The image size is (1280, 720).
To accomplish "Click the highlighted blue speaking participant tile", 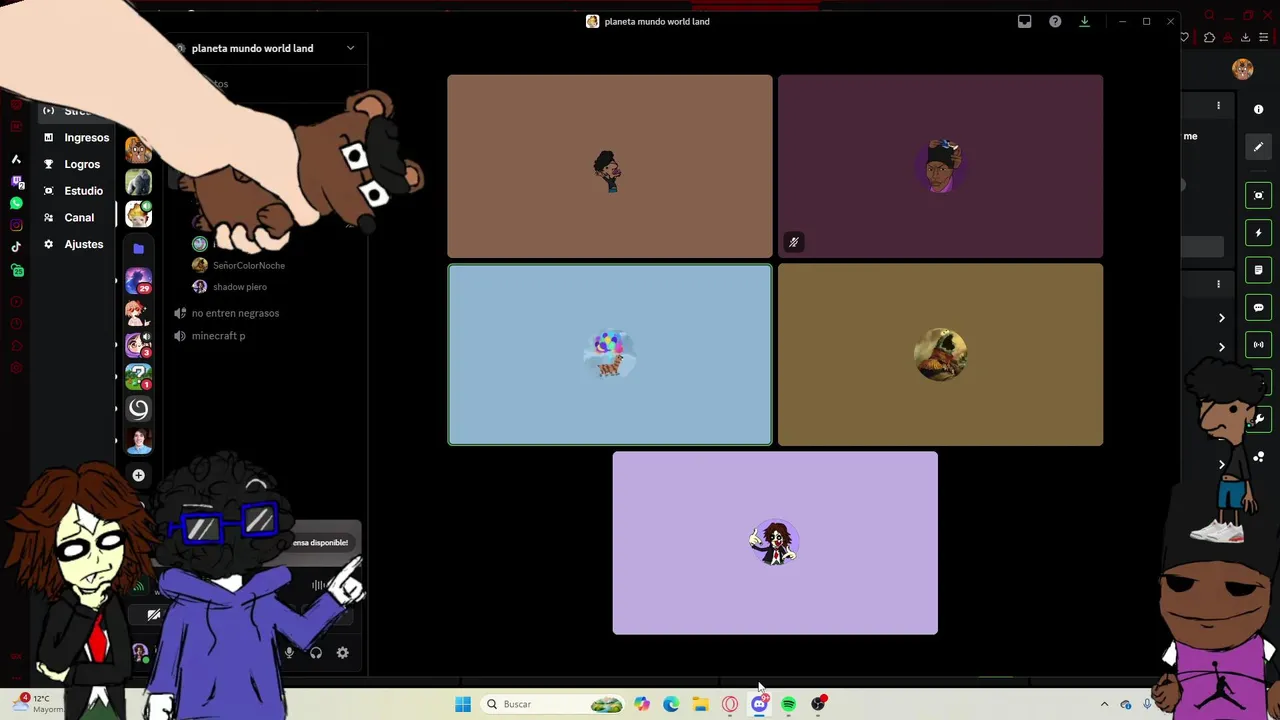I will click(x=610, y=355).
